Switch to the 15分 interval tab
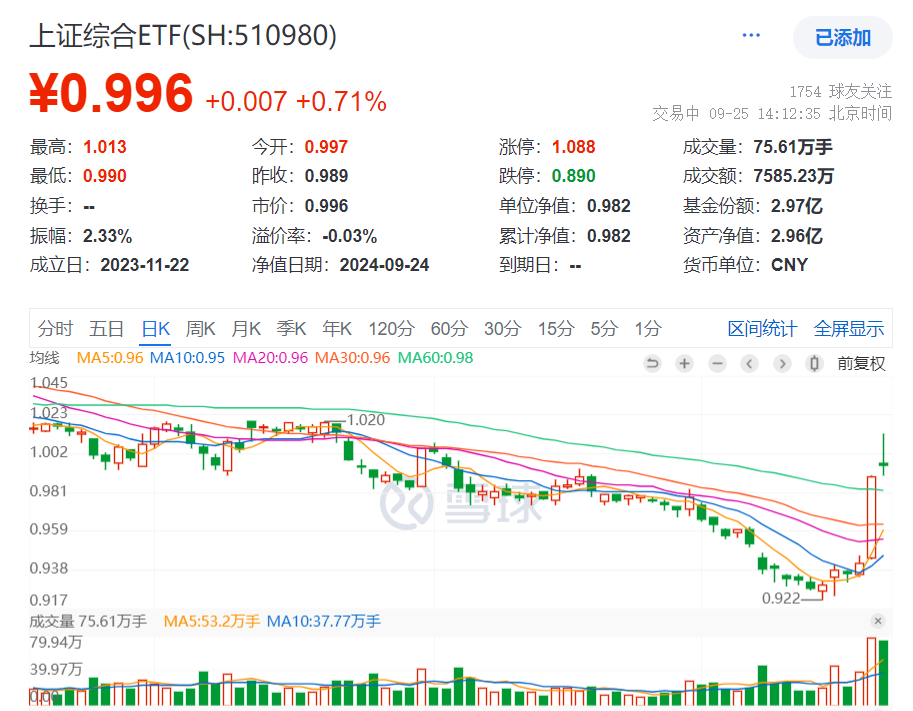The image size is (913, 711). 555,328
